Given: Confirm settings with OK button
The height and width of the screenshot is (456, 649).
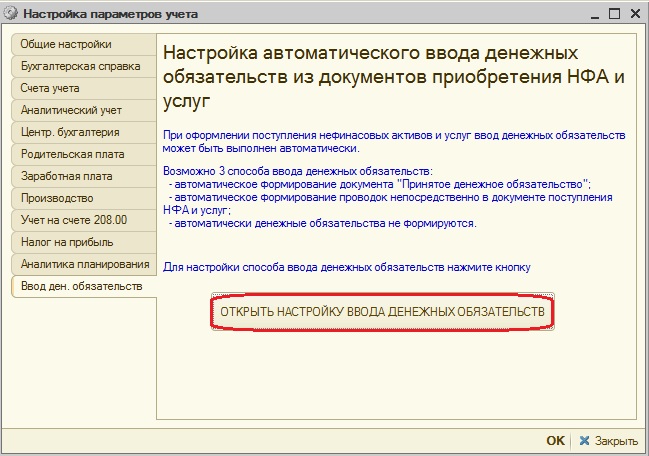Looking at the screenshot, I should pos(555,441).
